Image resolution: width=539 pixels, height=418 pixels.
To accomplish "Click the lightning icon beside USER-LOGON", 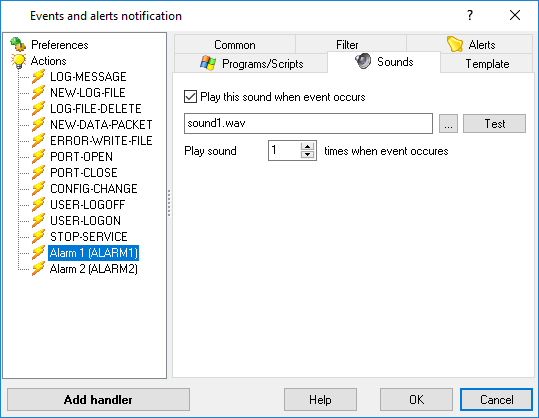I will (38, 220).
